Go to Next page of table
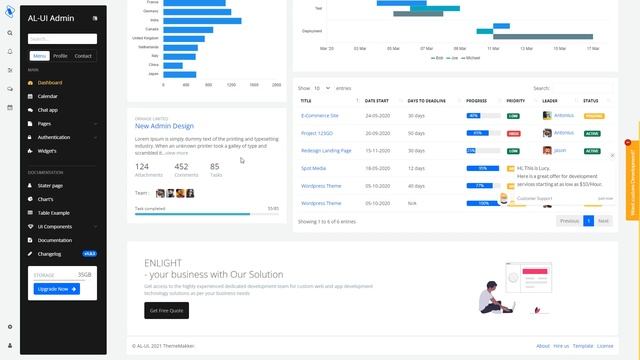This screenshot has height=360, width=640. pyautogui.click(x=603, y=221)
